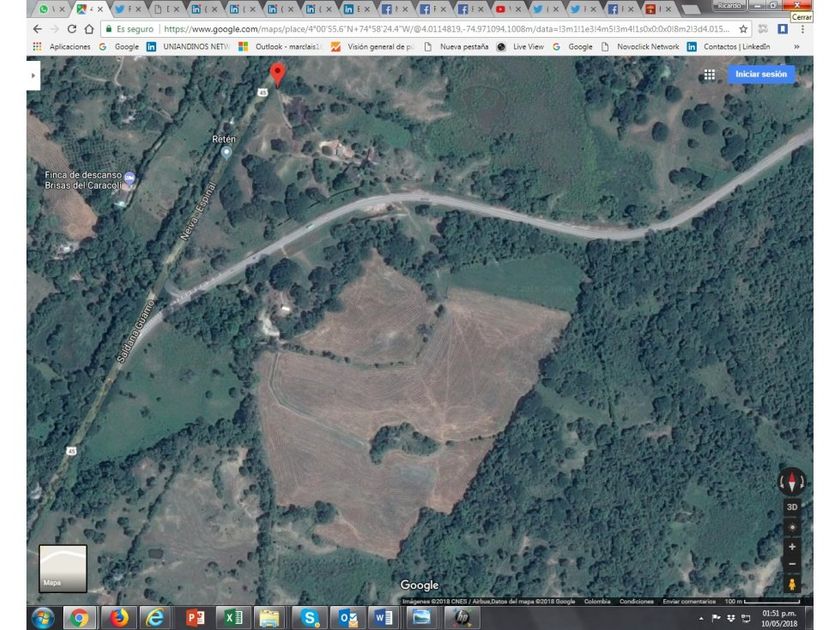Screen dimensions: 840x630
Task: Click the 100 m map scale
Action: pyautogui.click(x=762, y=601)
